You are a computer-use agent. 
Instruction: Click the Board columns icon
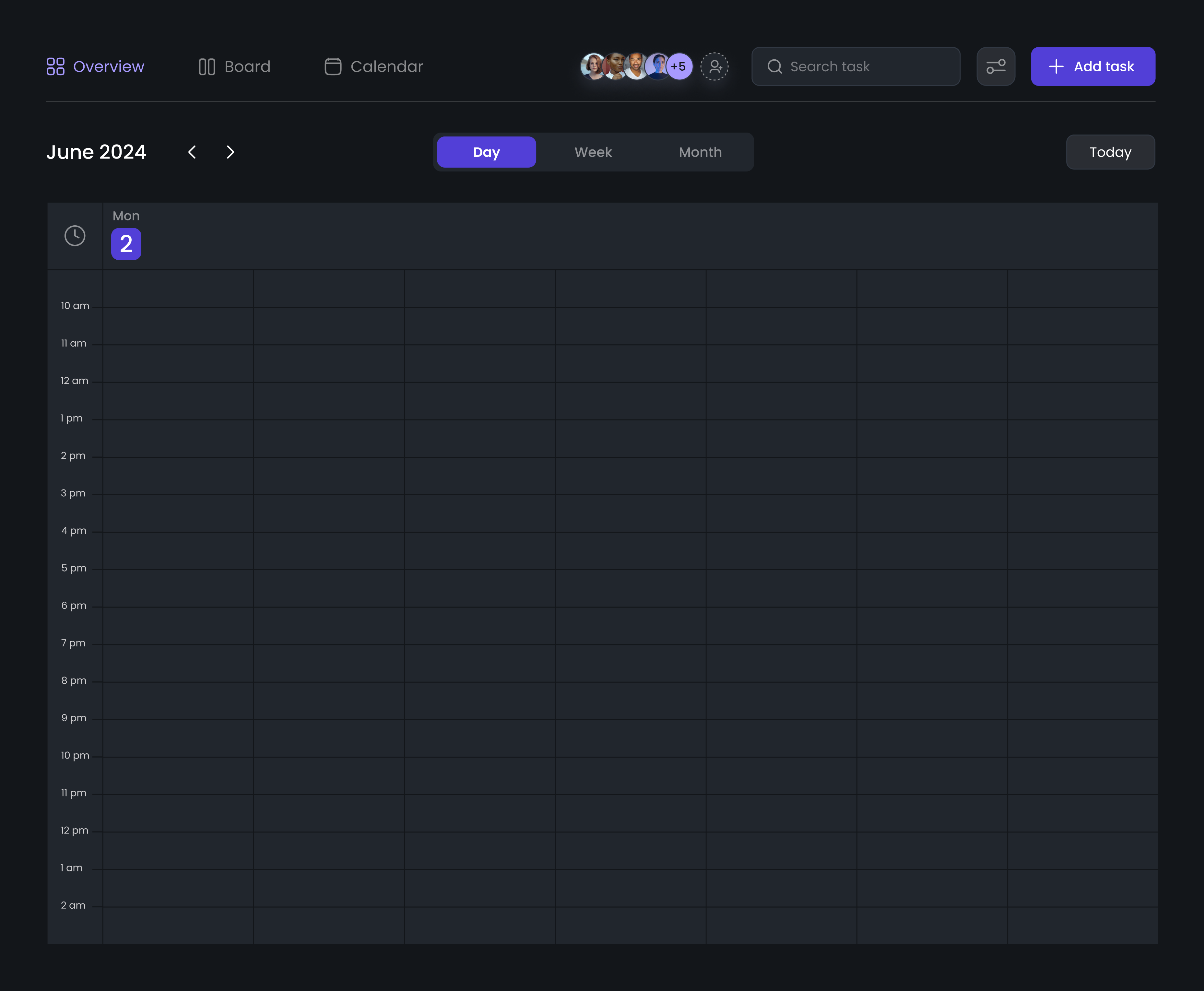(207, 67)
